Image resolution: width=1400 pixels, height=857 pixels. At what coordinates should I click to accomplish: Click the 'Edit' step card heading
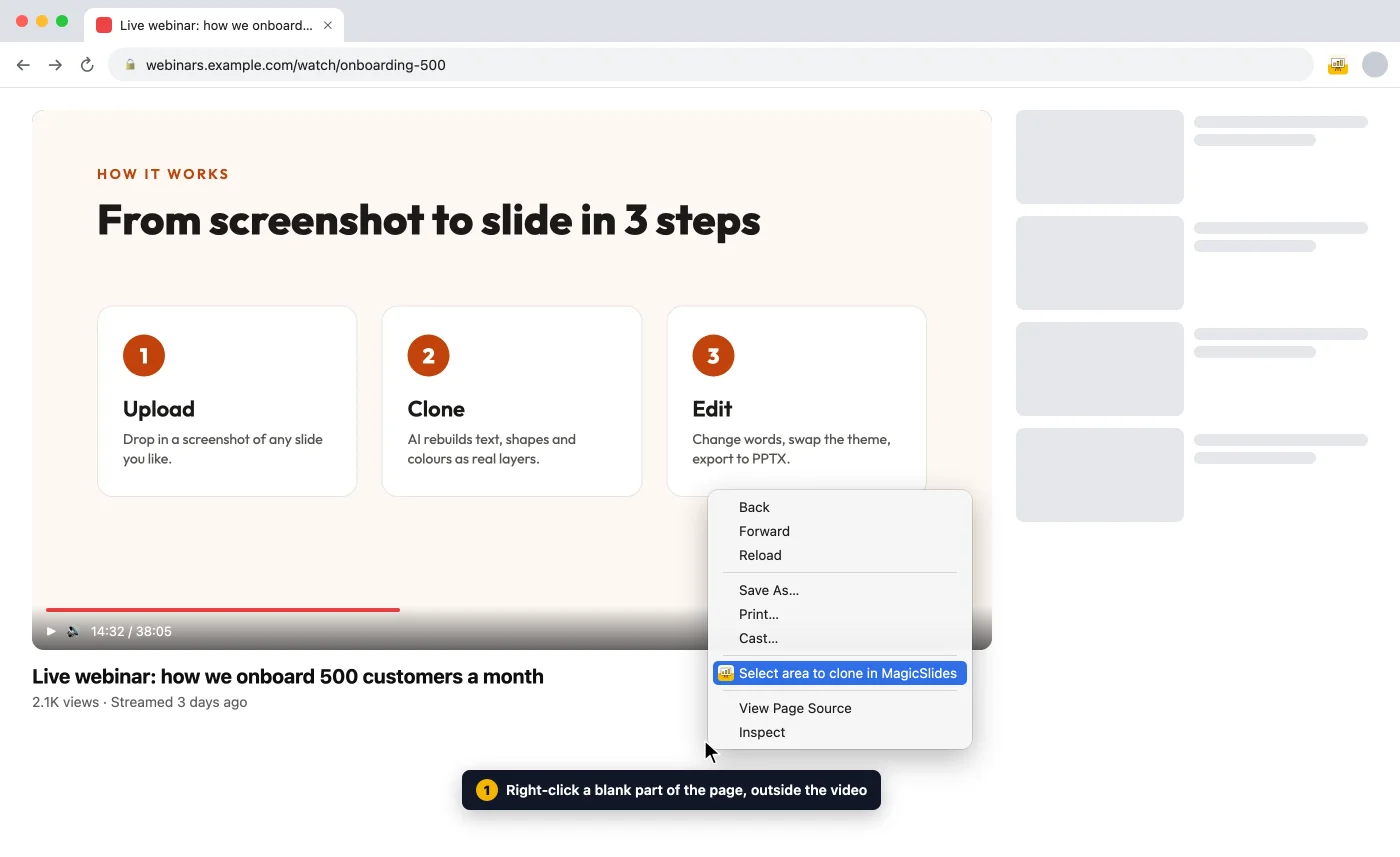(x=712, y=409)
